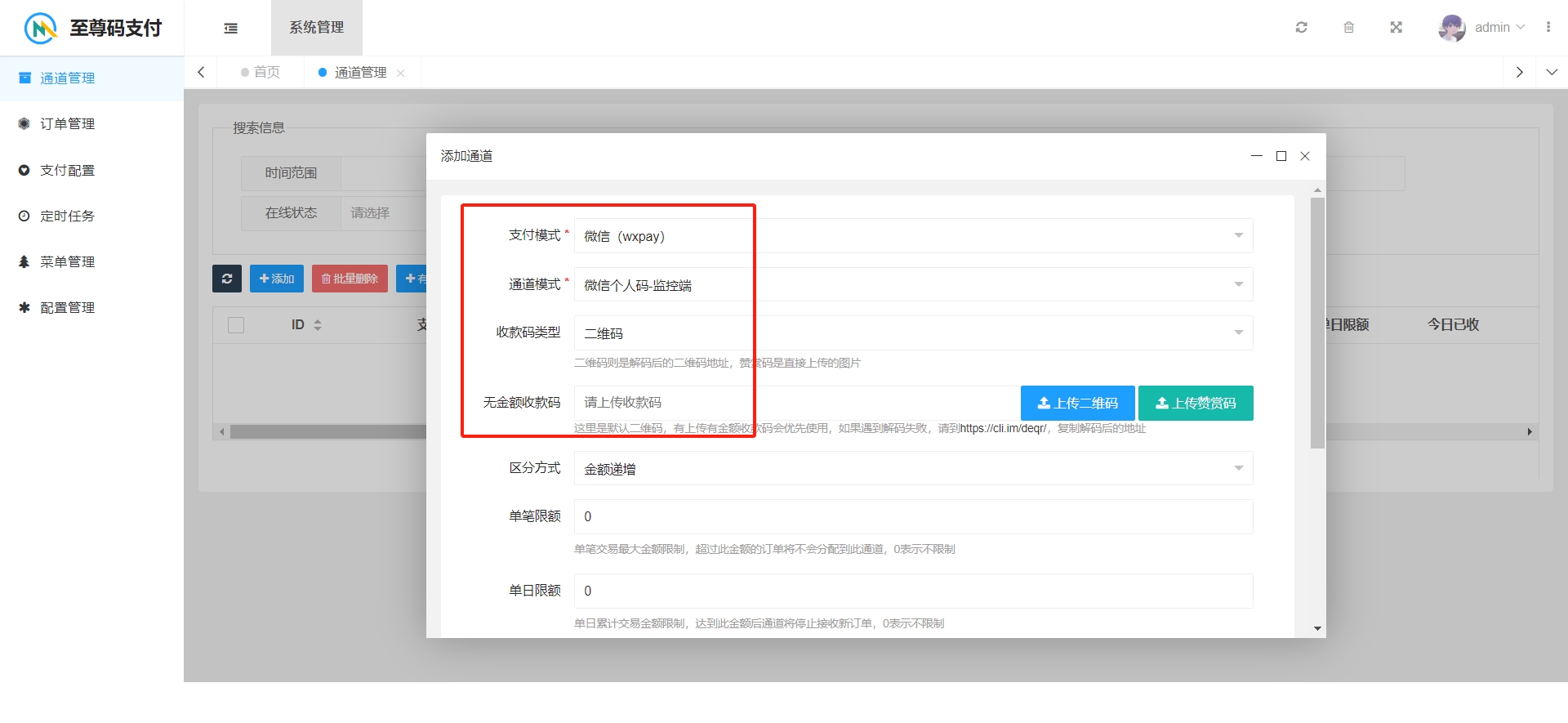This screenshot has width=1568, height=723.
Task: Click the refresh icon in top bar
Action: pyautogui.click(x=1302, y=28)
